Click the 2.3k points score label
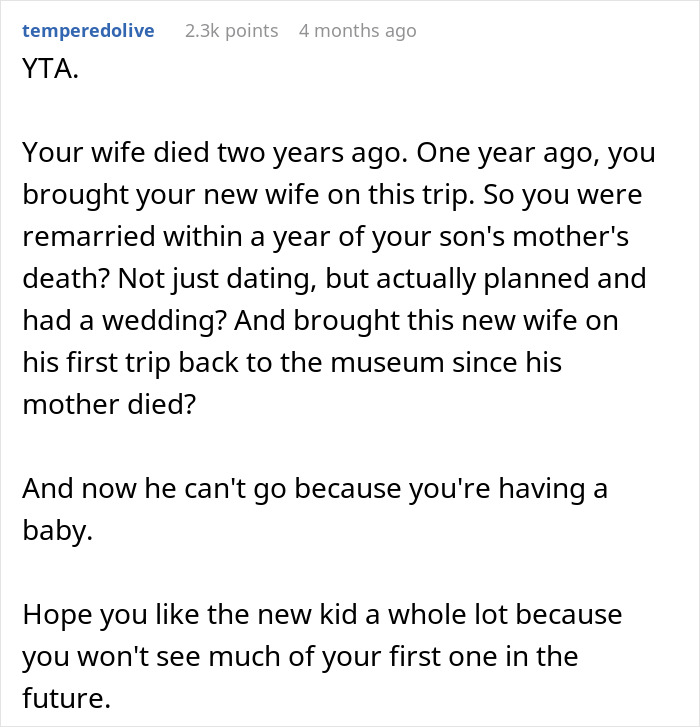Viewport: 700px width, 727px height. pos(231,30)
